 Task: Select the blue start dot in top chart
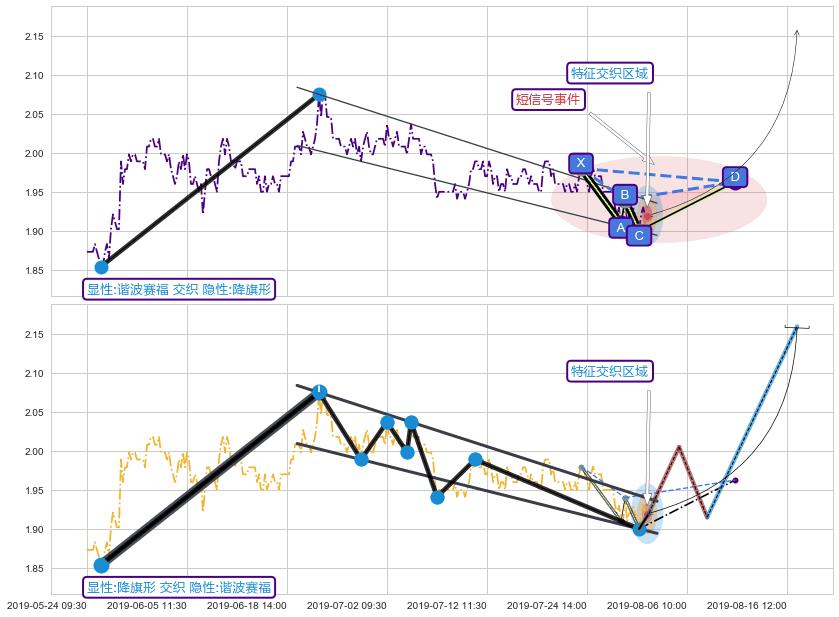click(x=101, y=267)
